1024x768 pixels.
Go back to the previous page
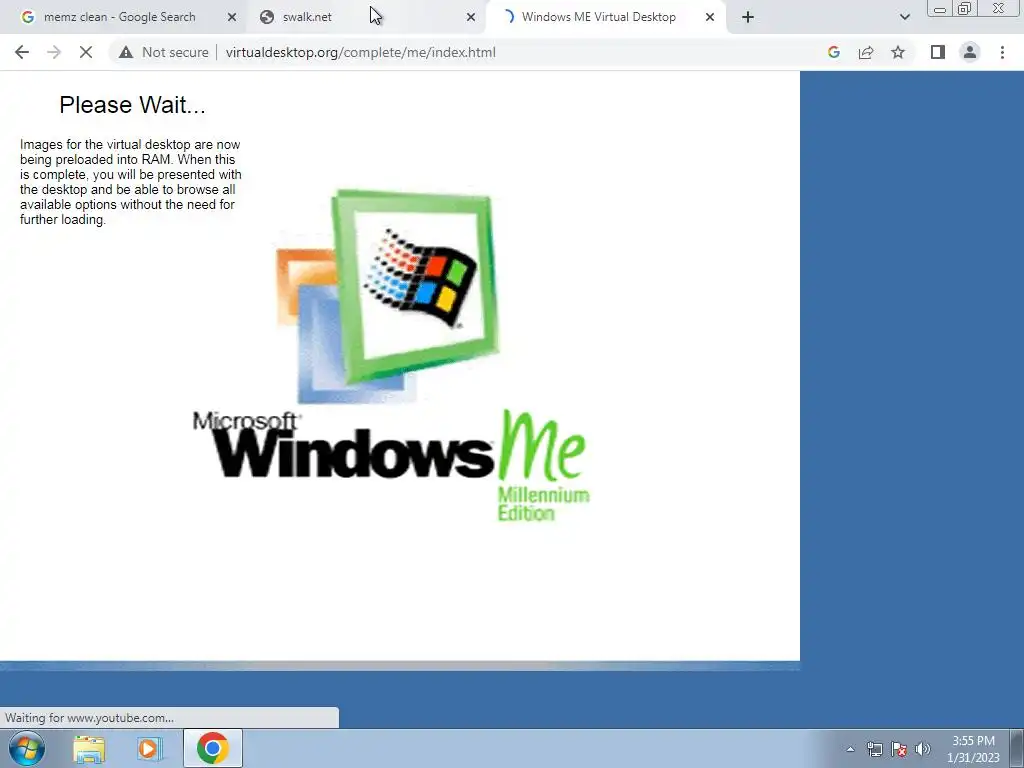click(x=22, y=52)
